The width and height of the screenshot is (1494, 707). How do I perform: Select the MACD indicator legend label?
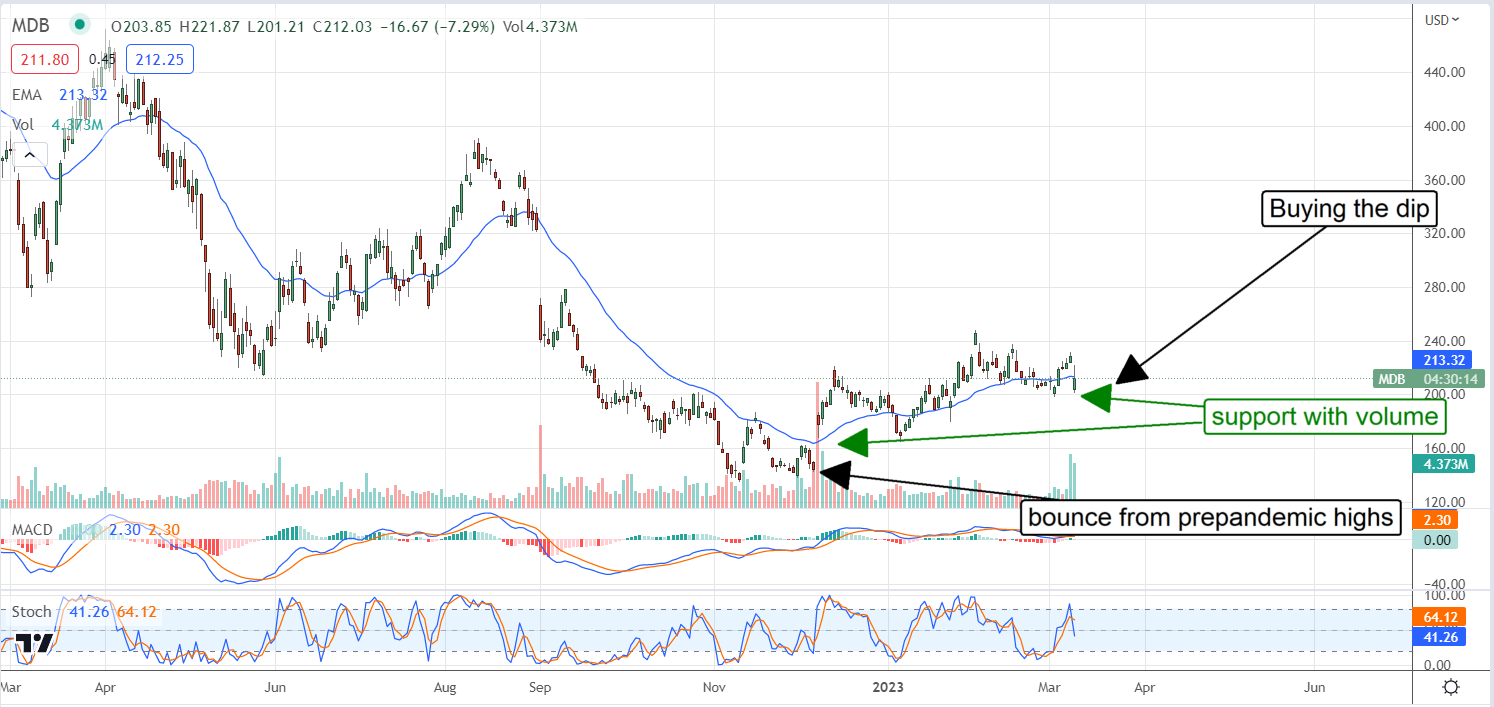tap(32, 527)
